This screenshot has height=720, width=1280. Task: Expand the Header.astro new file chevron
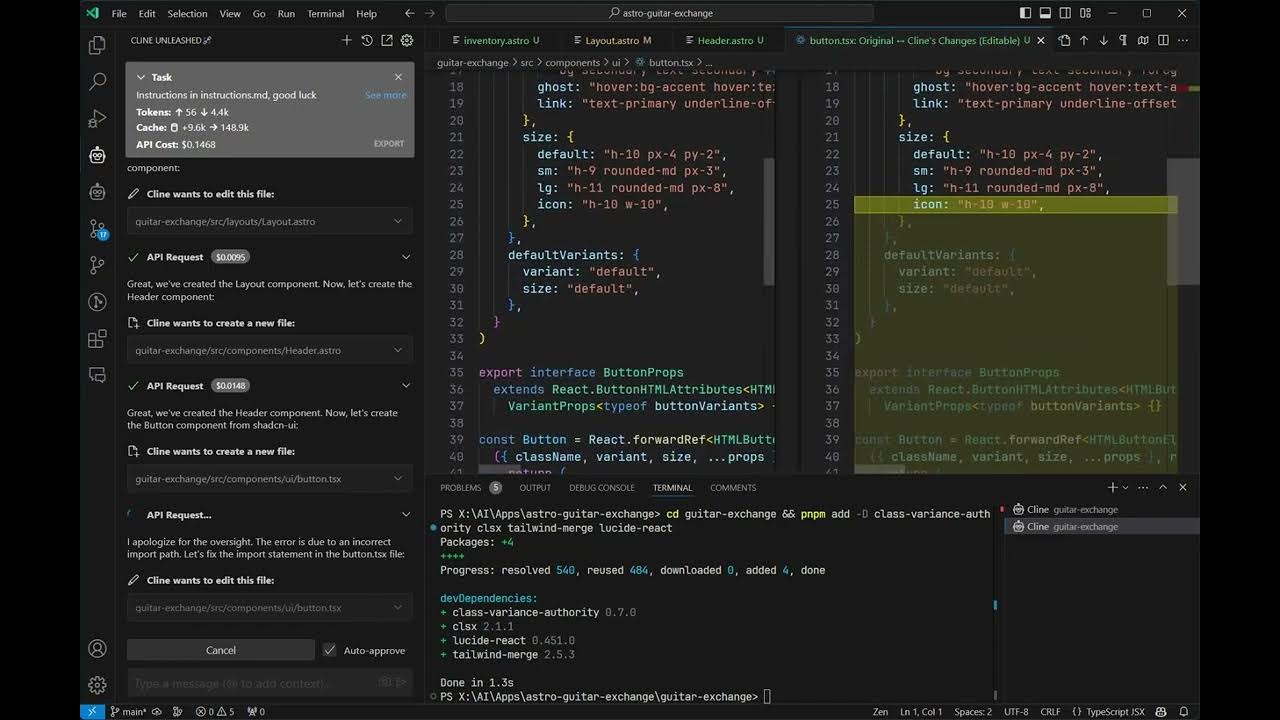click(397, 350)
